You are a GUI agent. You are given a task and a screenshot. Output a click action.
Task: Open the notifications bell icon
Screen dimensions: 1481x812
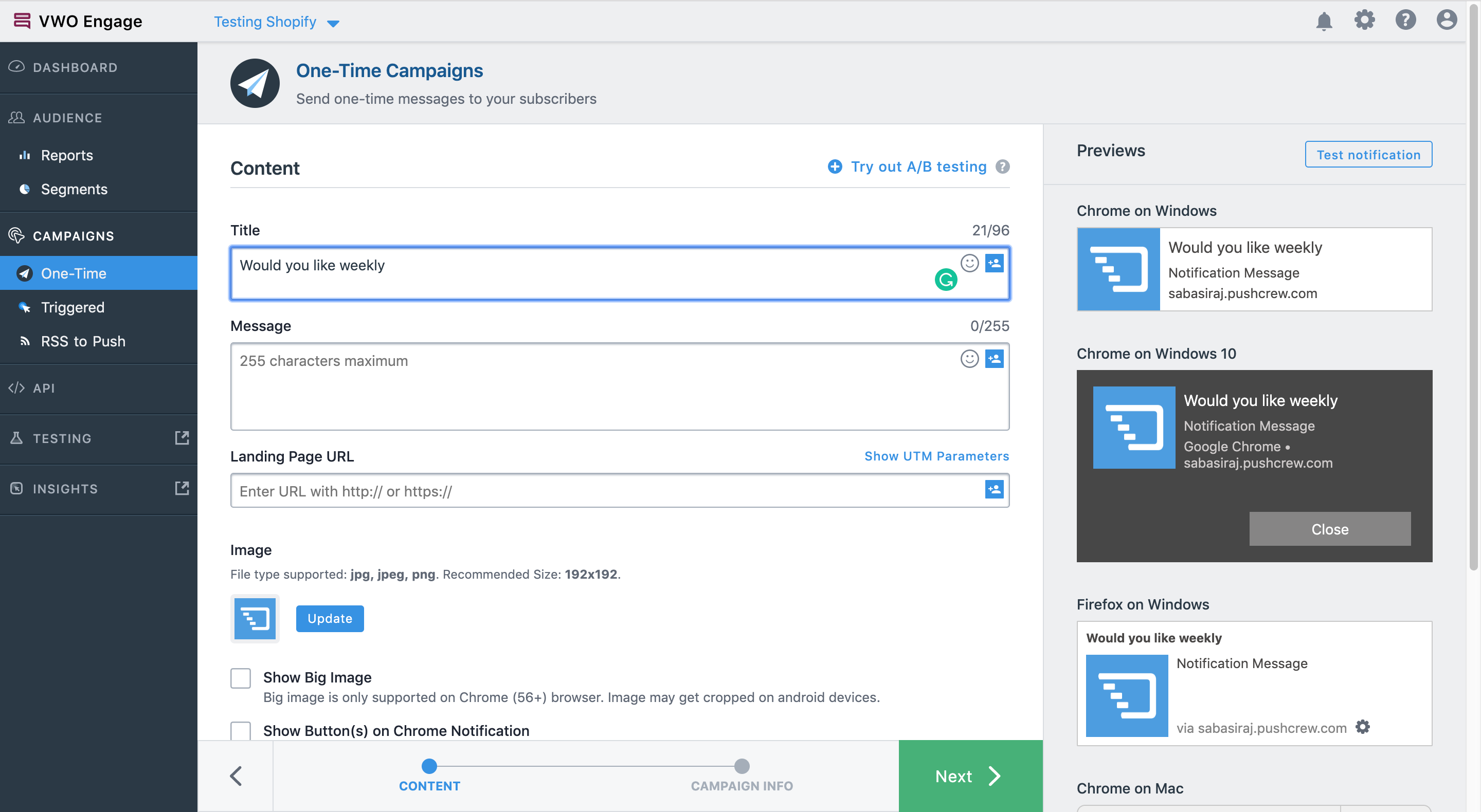[x=1324, y=21]
